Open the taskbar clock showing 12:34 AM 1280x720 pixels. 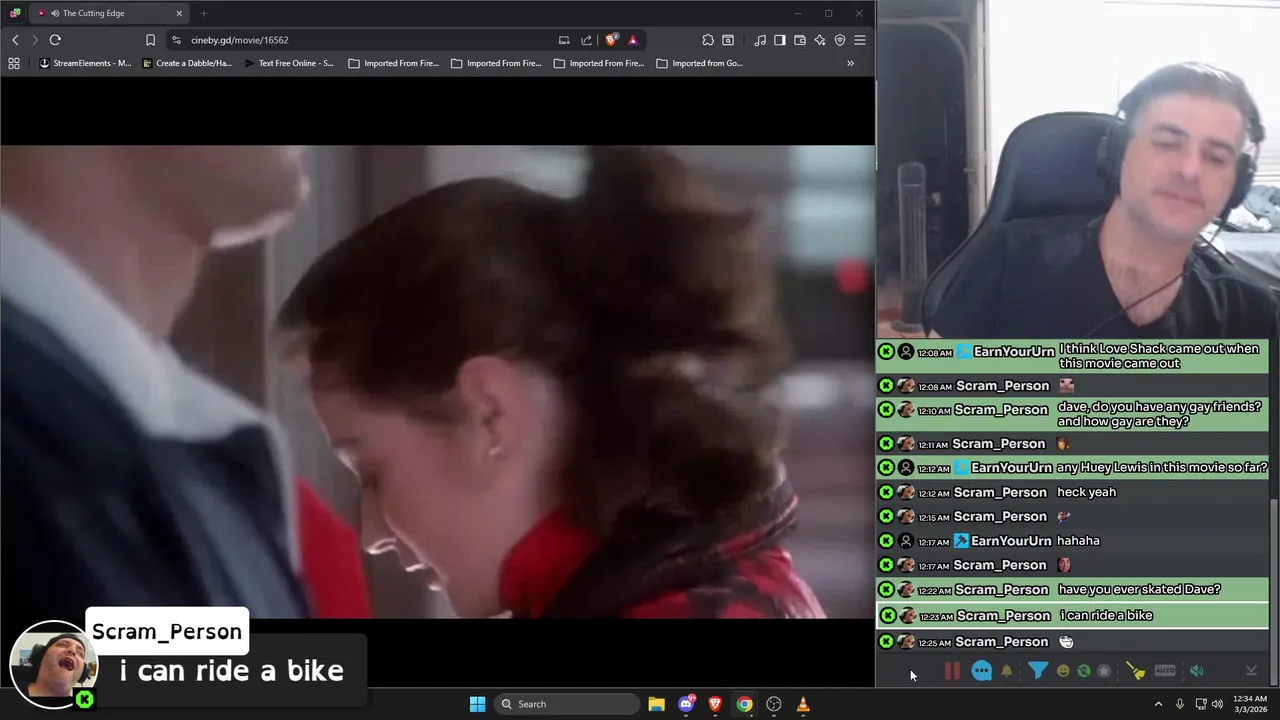click(x=1250, y=704)
